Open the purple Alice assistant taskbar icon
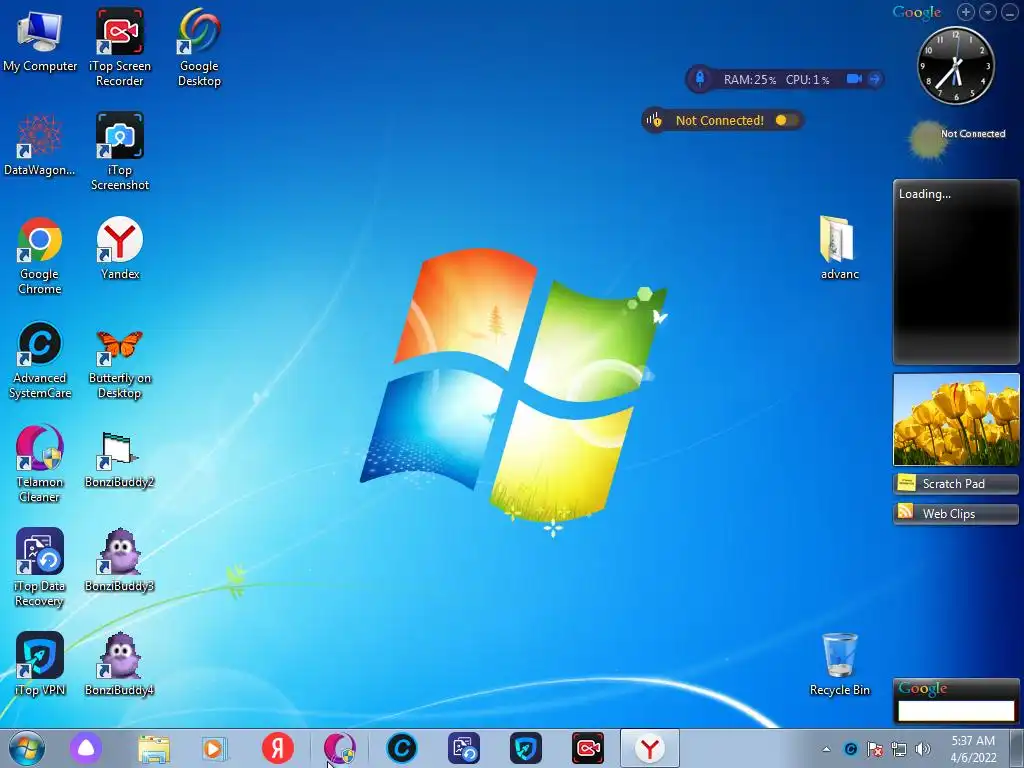The image size is (1024, 768). [x=86, y=748]
